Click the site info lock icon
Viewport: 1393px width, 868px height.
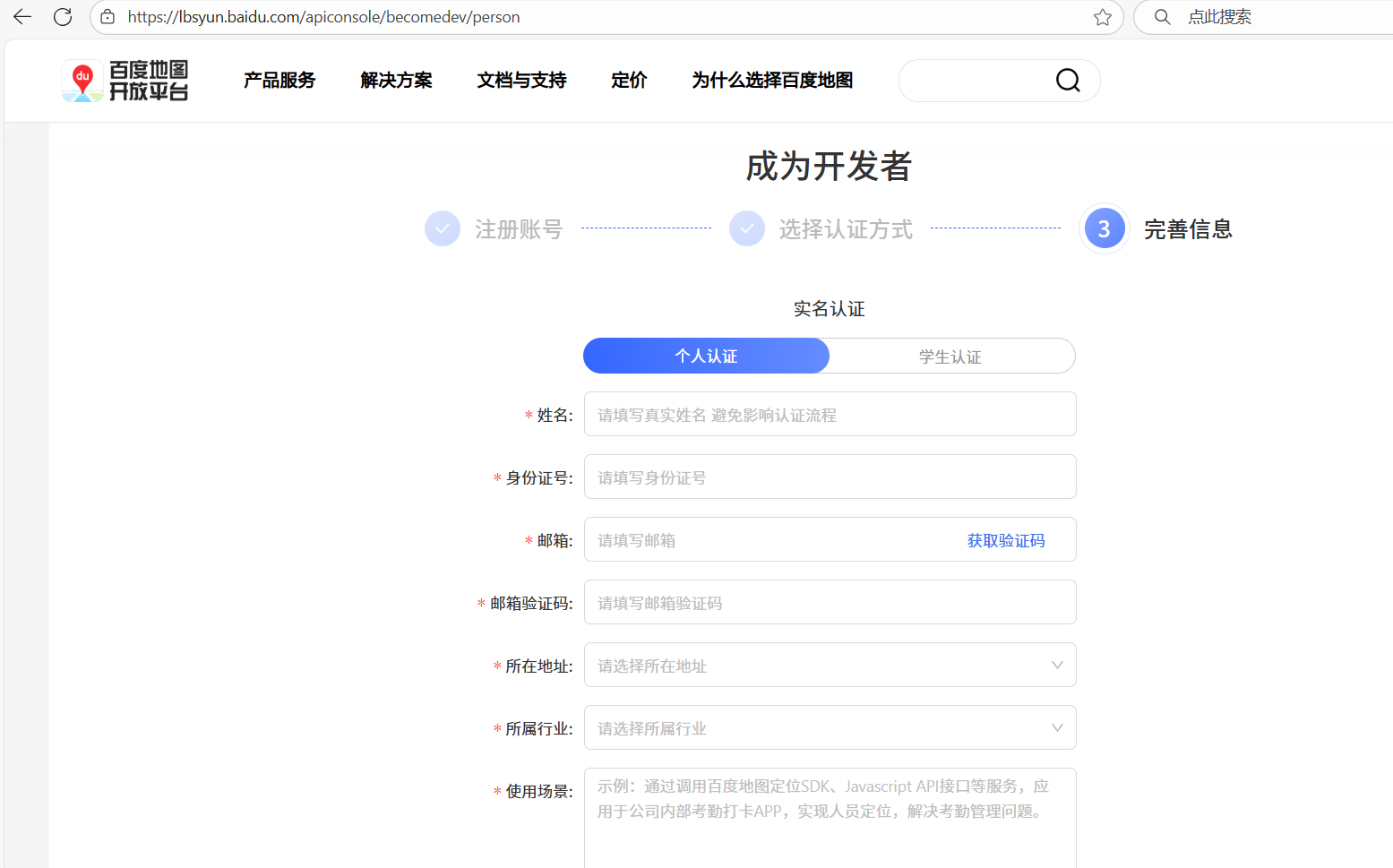107,17
